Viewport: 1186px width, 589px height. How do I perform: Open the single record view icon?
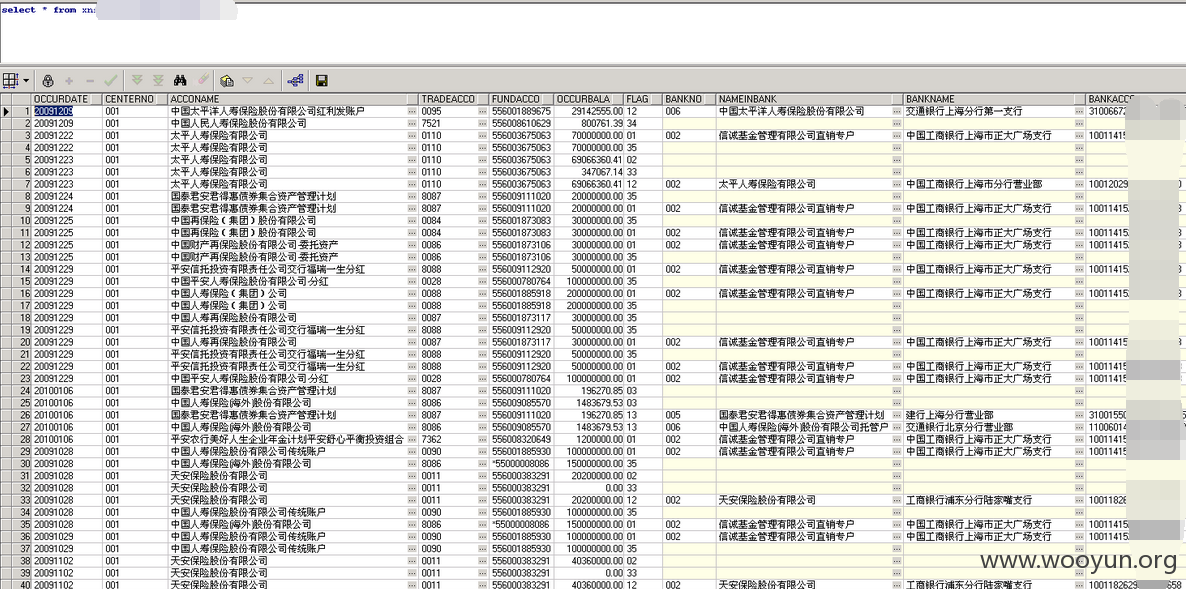coord(226,80)
